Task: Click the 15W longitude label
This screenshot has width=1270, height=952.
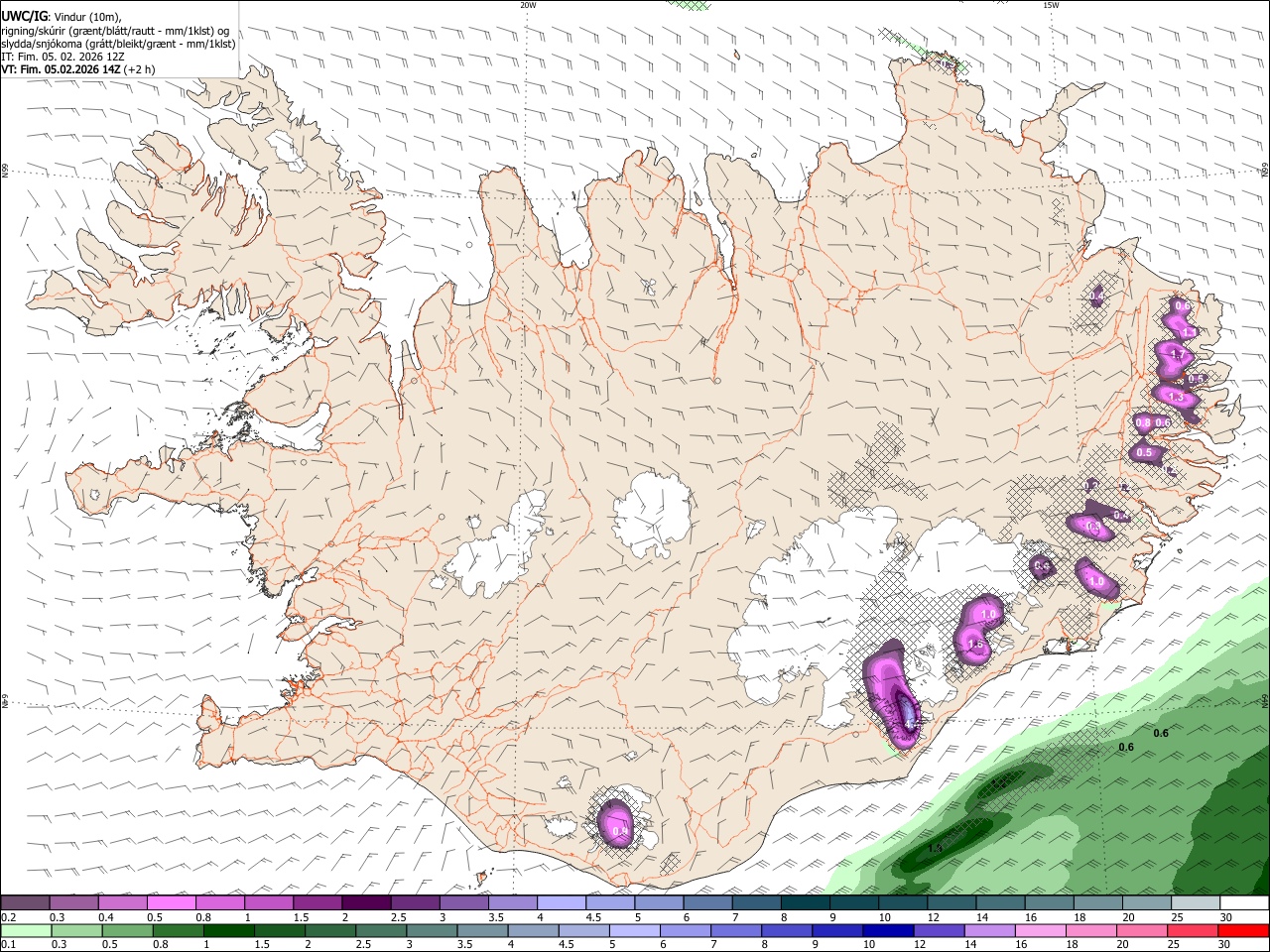Action: click(1051, 5)
